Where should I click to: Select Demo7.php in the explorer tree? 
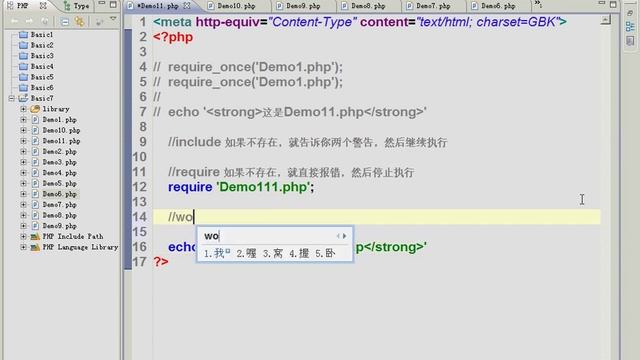pyautogui.click(x=60, y=204)
